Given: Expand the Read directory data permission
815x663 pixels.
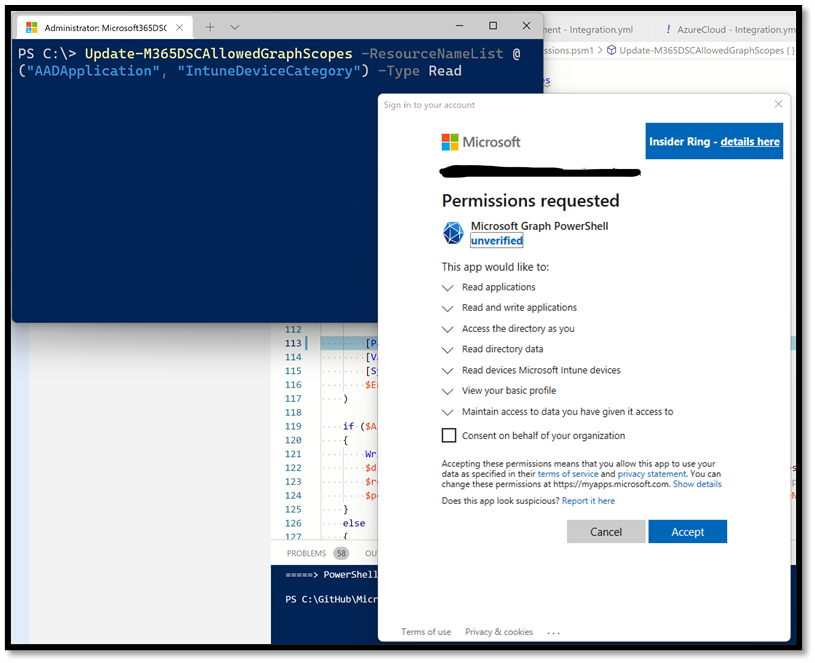Looking at the screenshot, I should click(x=447, y=350).
